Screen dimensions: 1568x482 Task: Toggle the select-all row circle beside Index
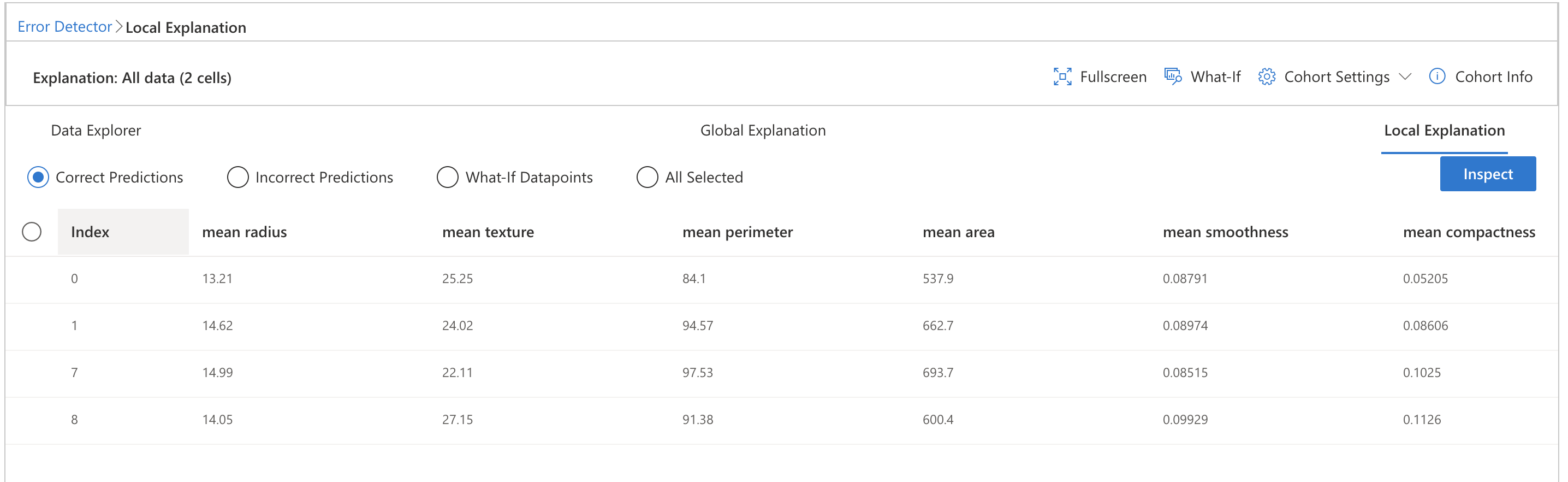tap(32, 232)
